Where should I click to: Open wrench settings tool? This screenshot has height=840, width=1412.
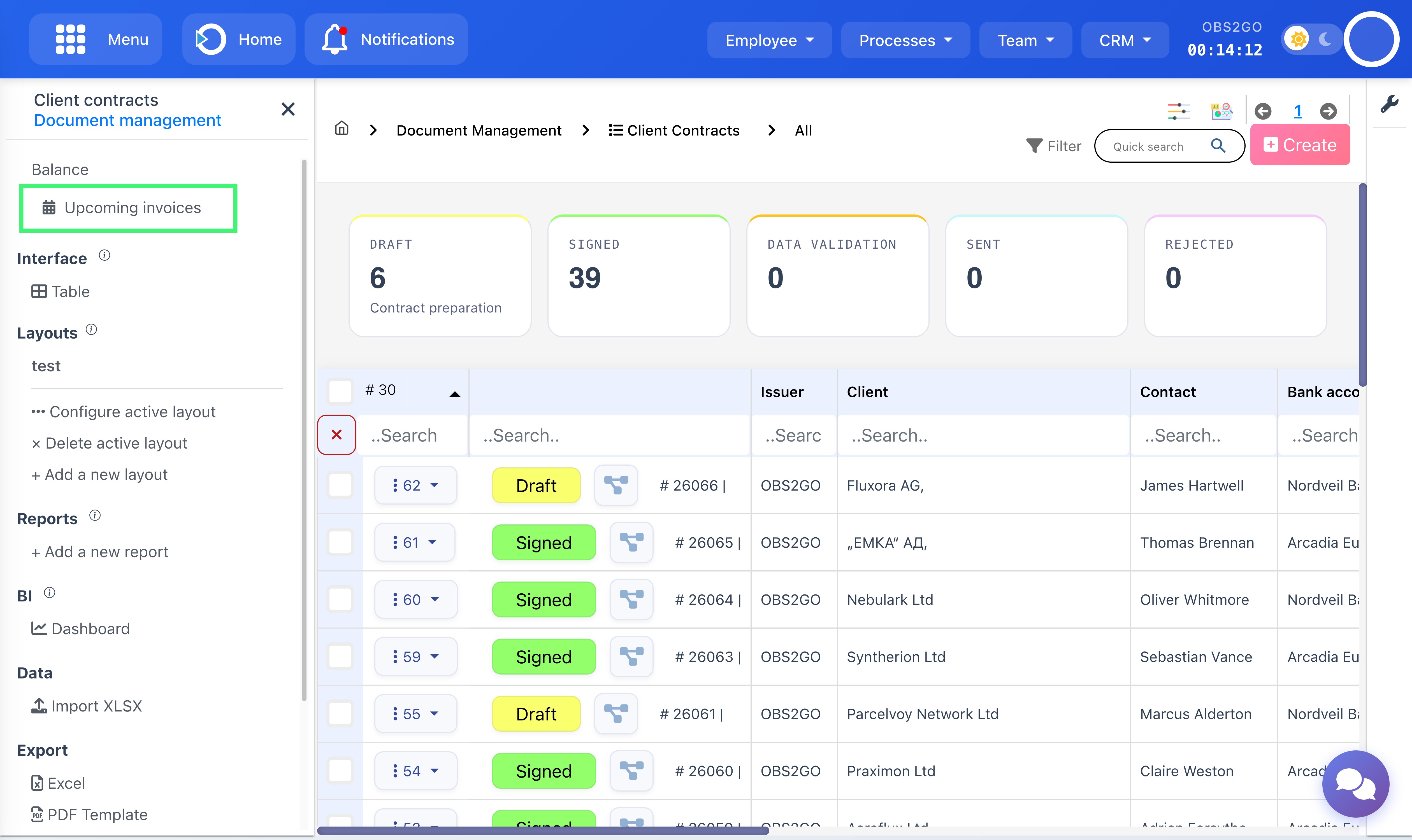tap(1389, 104)
